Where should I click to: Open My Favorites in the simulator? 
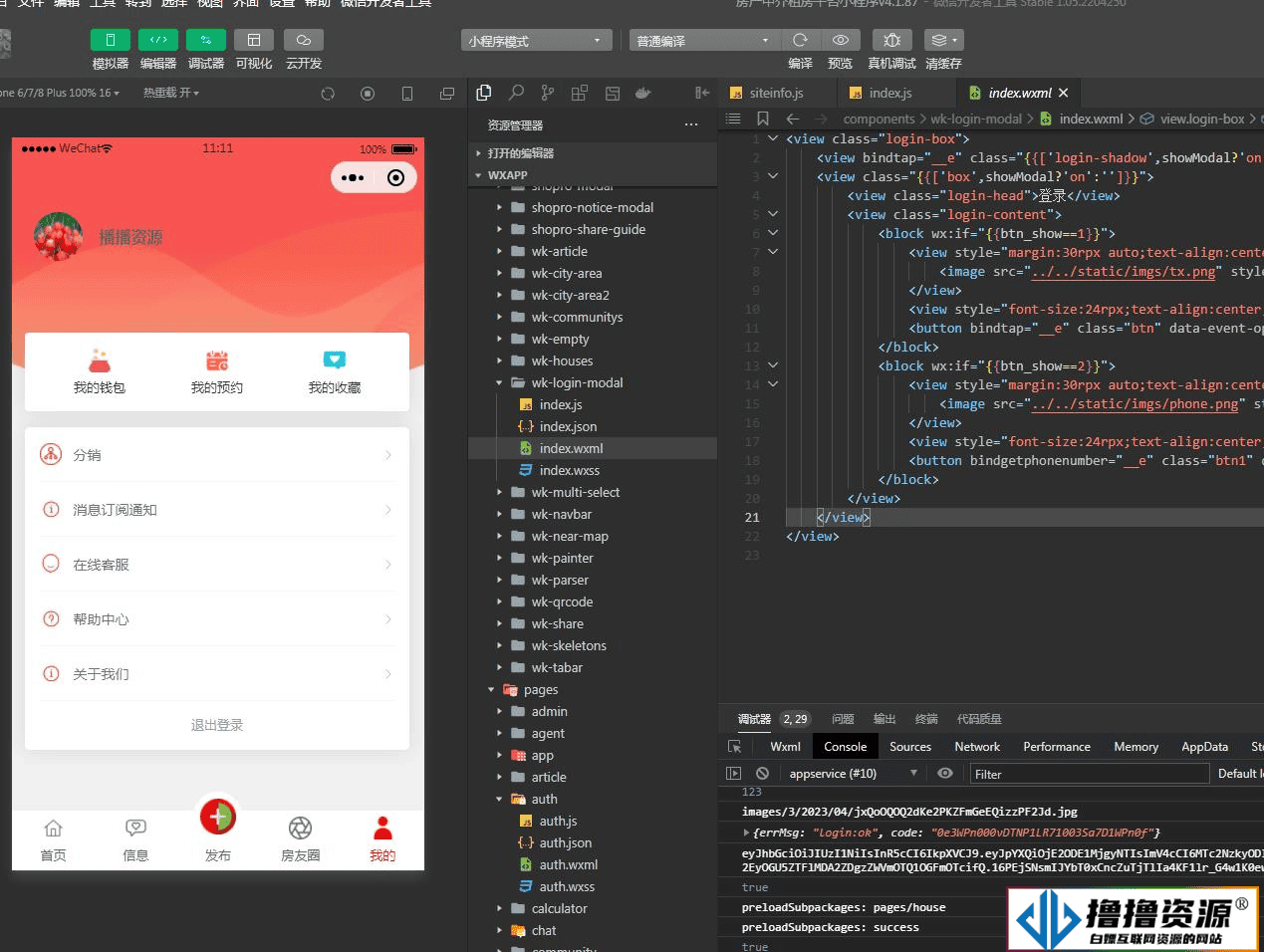pos(335,372)
